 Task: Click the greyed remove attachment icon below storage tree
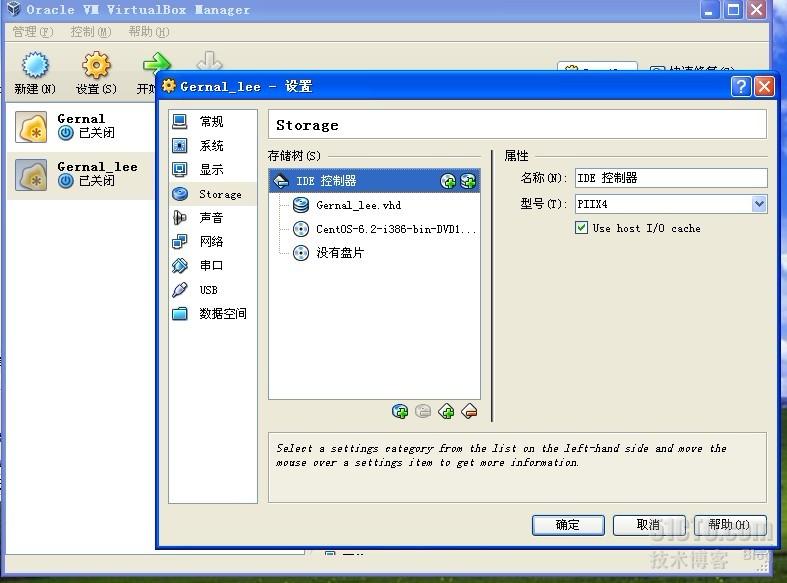(x=423, y=412)
